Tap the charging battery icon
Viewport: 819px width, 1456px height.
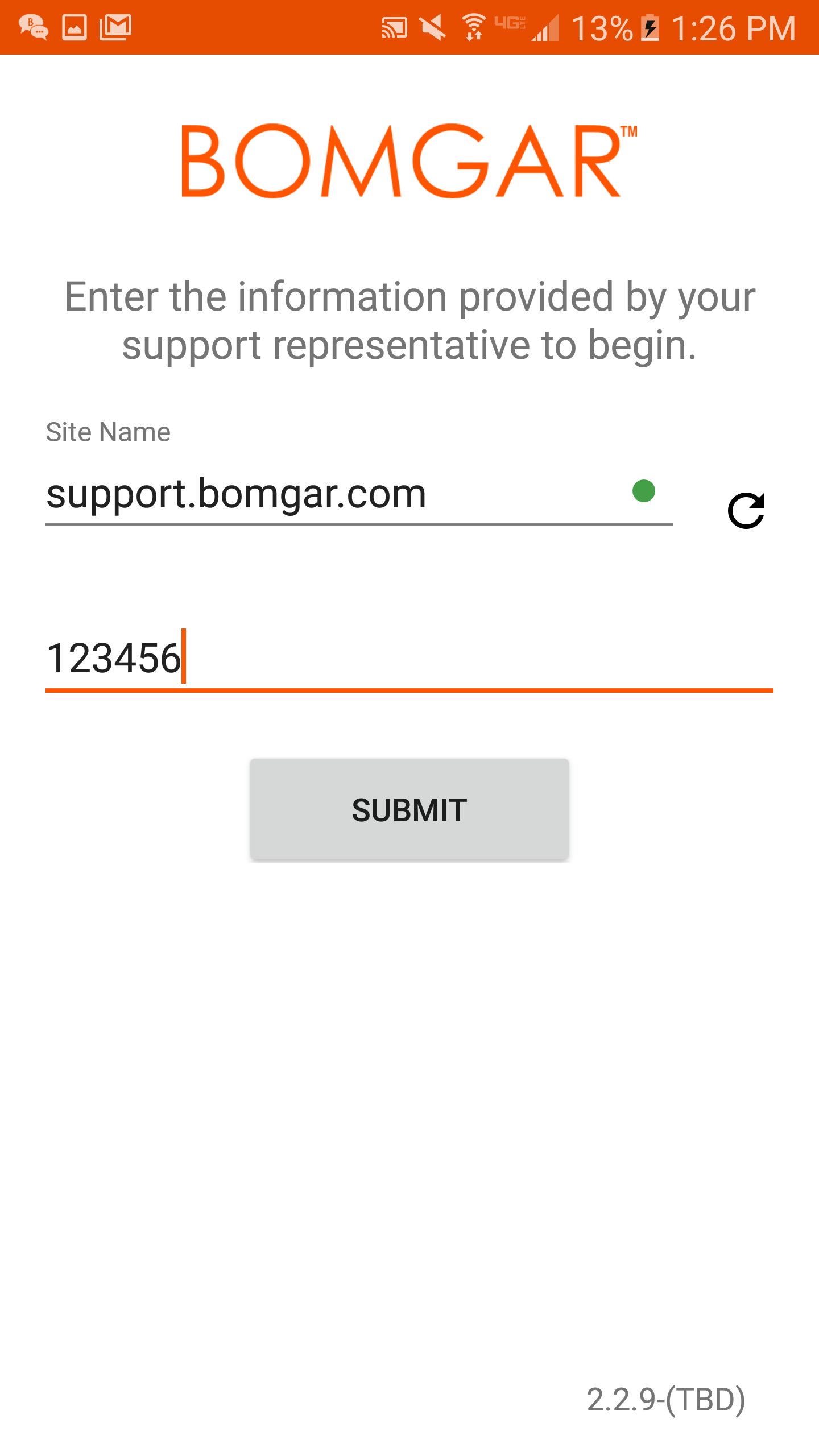point(650,28)
